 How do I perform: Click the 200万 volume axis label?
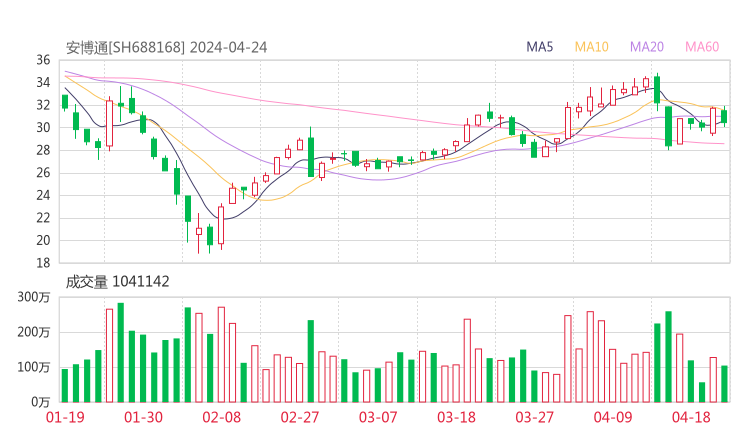click(x=34, y=332)
